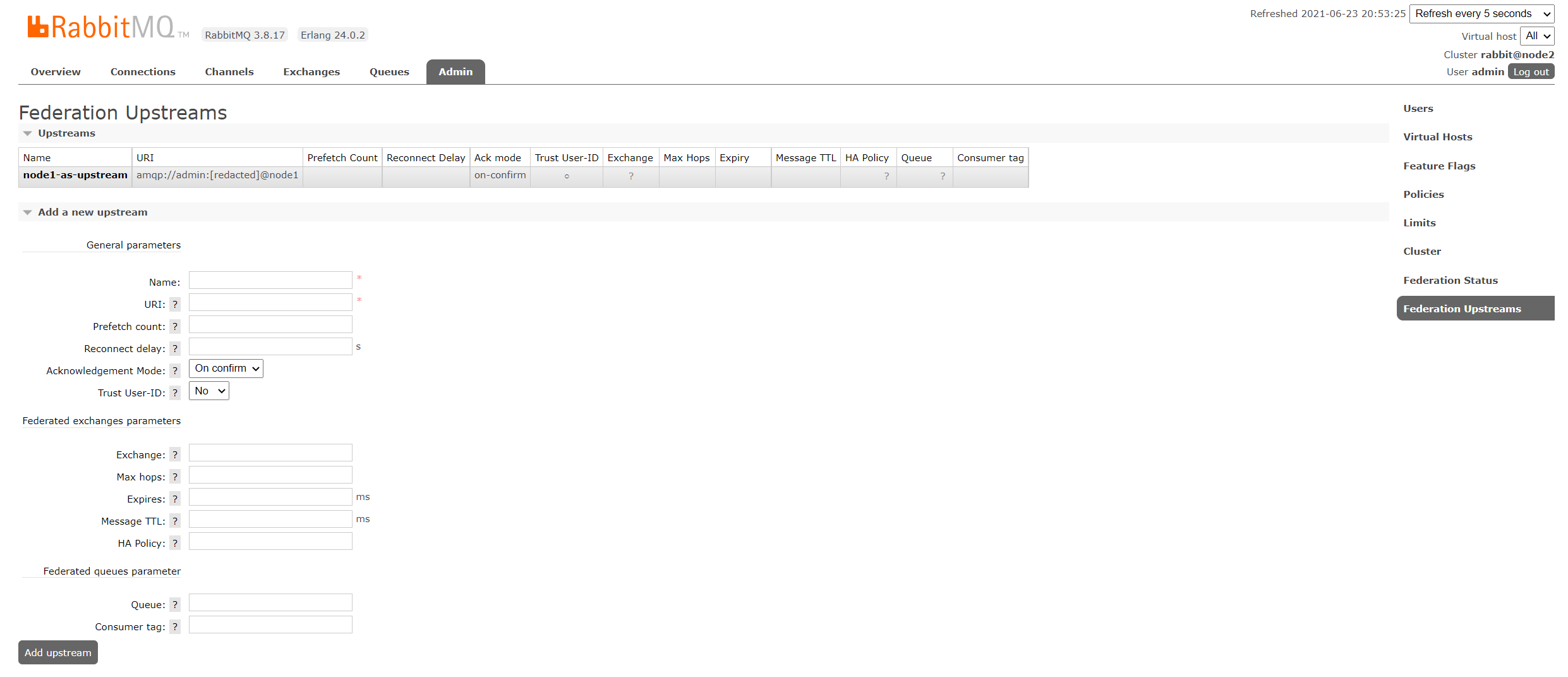Open Feature Flags in the sidebar
Screen dimensions: 1568x677
(1439, 166)
